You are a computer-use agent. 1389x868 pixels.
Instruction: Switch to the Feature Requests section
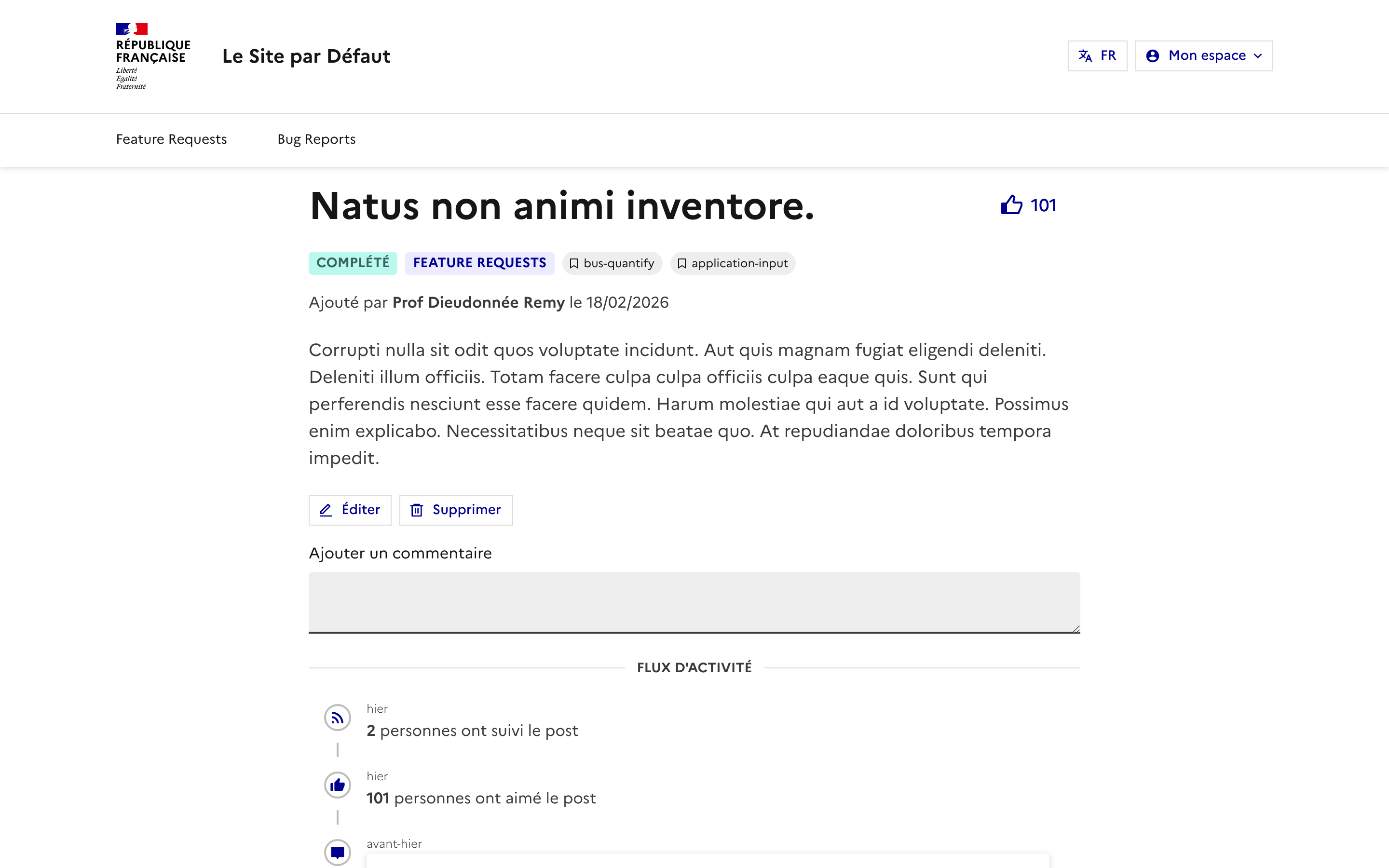pyautogui.click(x=171, y=139)
